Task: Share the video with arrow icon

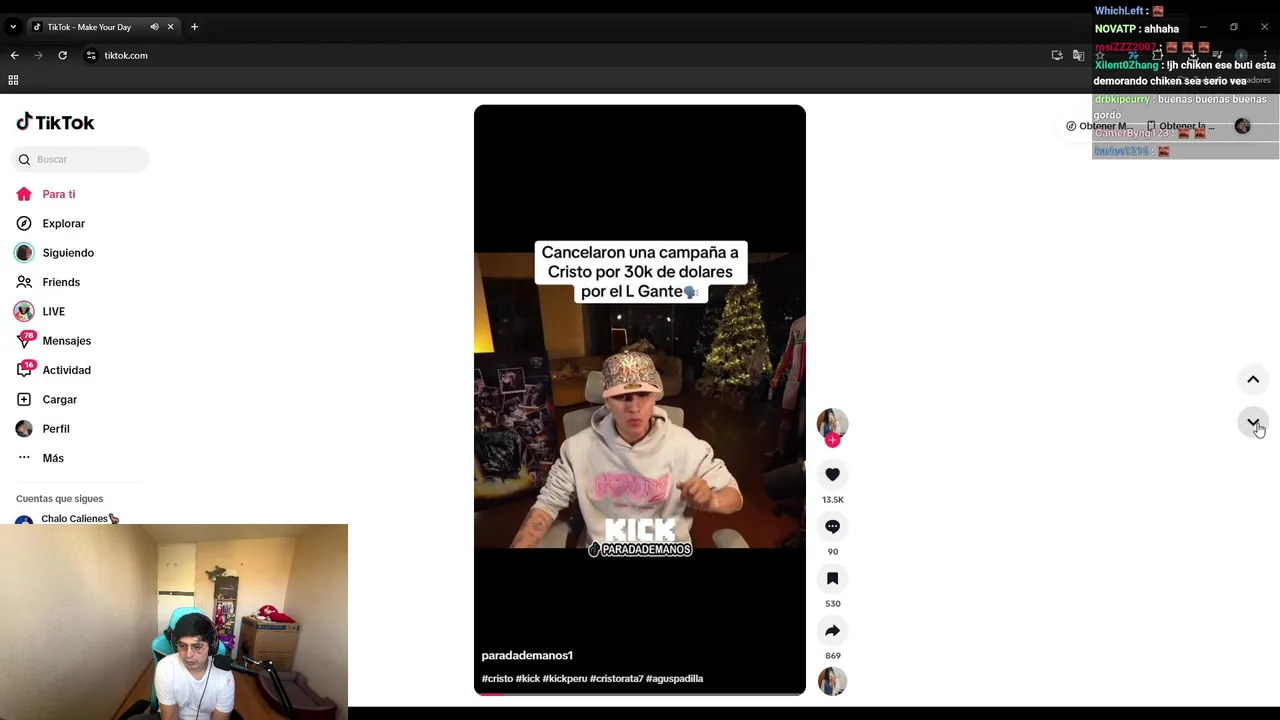Action: pos(832,630)
